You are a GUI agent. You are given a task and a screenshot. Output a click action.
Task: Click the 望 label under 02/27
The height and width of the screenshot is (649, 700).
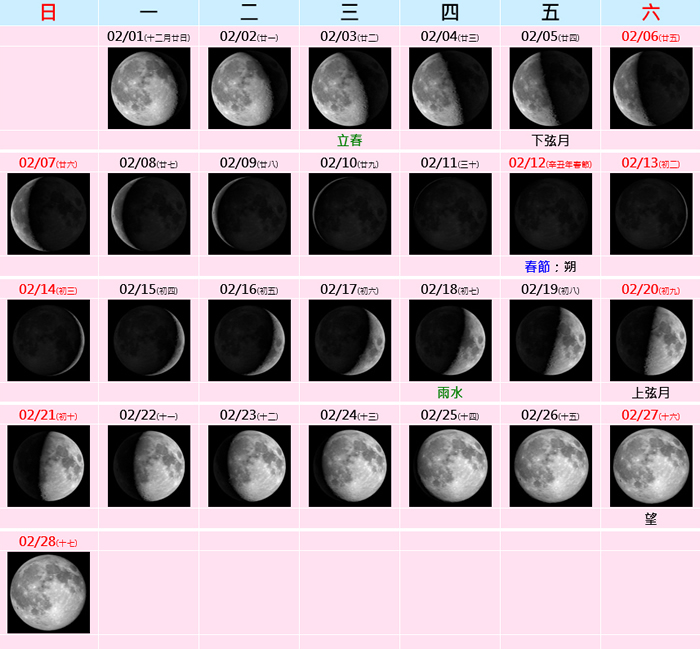(x=651, y=519)
